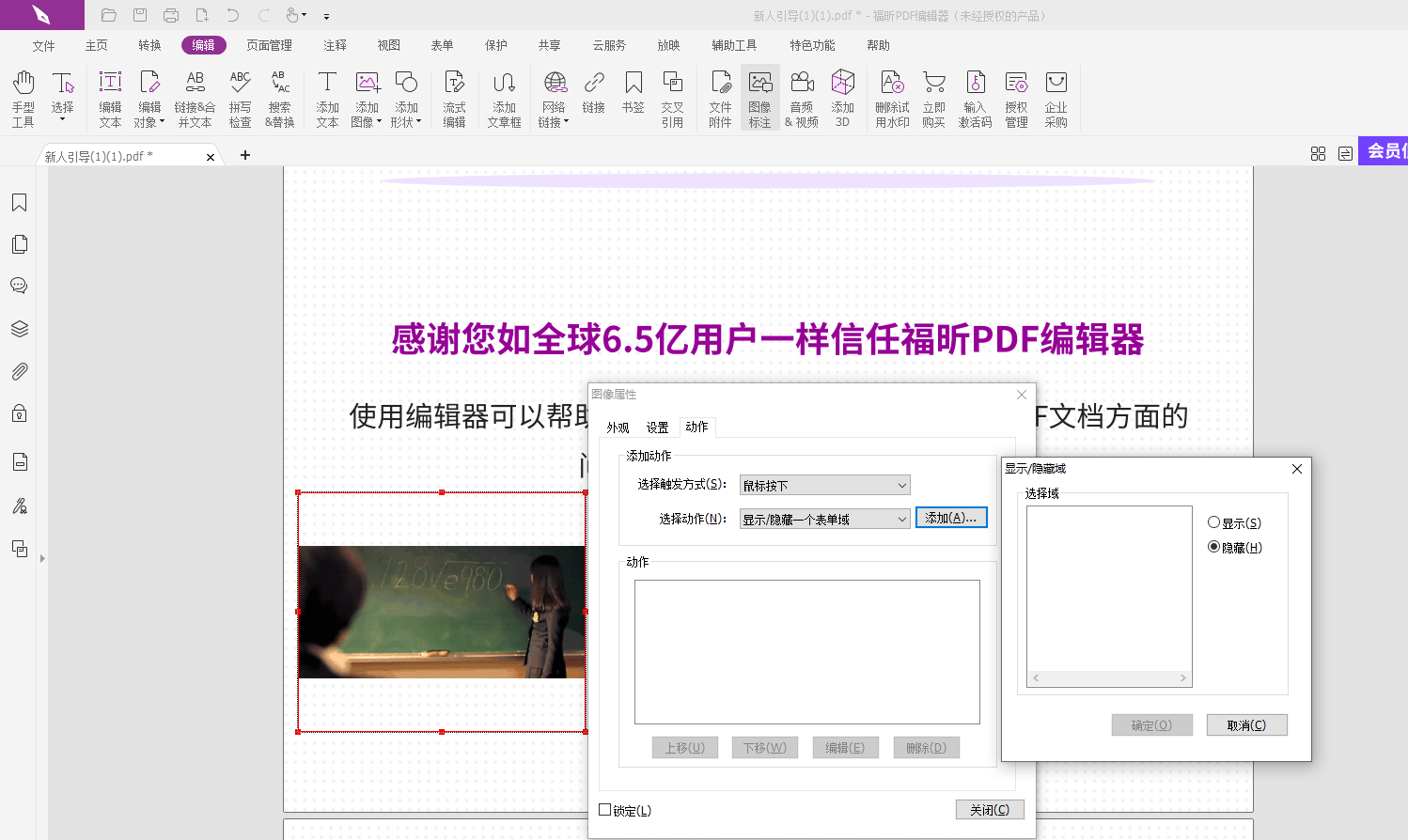Select the 流式编辑 tool
This screenshot has width=1408, height=840.
[454, 98]
